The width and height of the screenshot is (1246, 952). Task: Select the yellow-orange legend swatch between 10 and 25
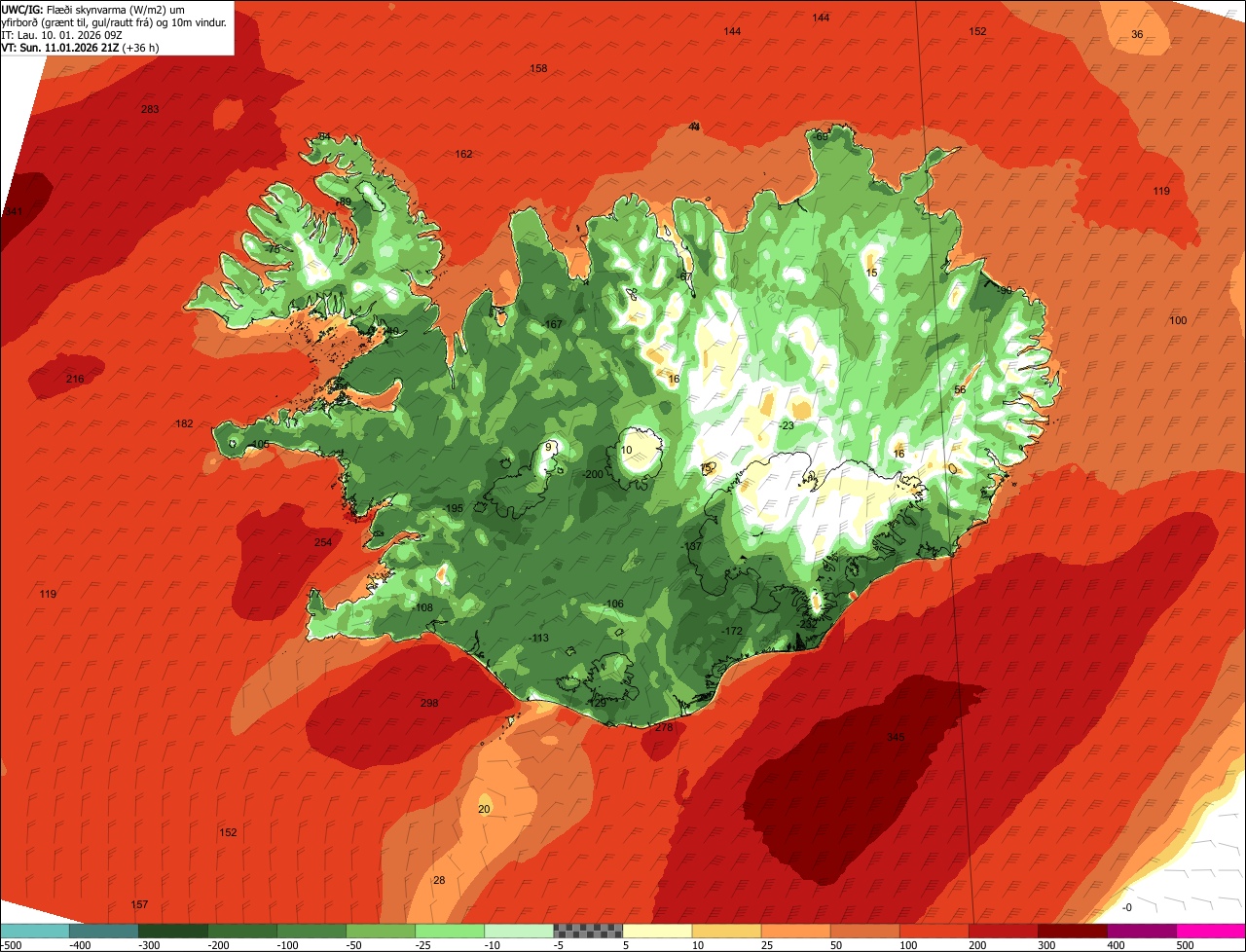click(x=726, y=931)
